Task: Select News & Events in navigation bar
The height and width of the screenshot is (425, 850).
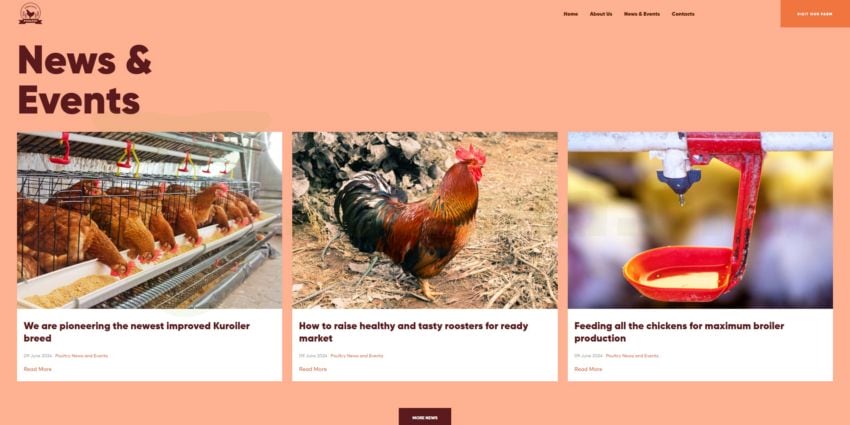Action: click(642, 14)
